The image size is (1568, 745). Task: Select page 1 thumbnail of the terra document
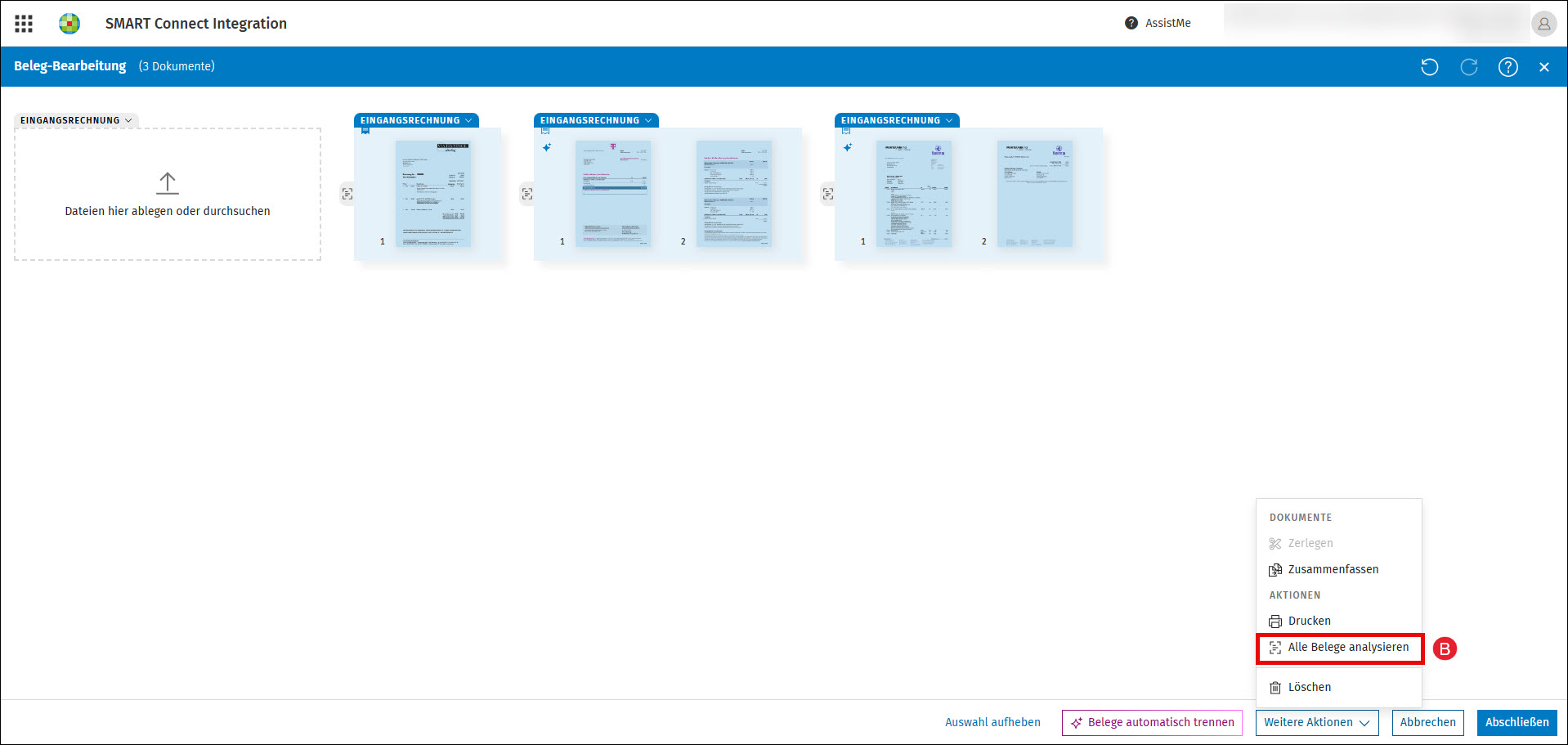(x=913, y=194)
